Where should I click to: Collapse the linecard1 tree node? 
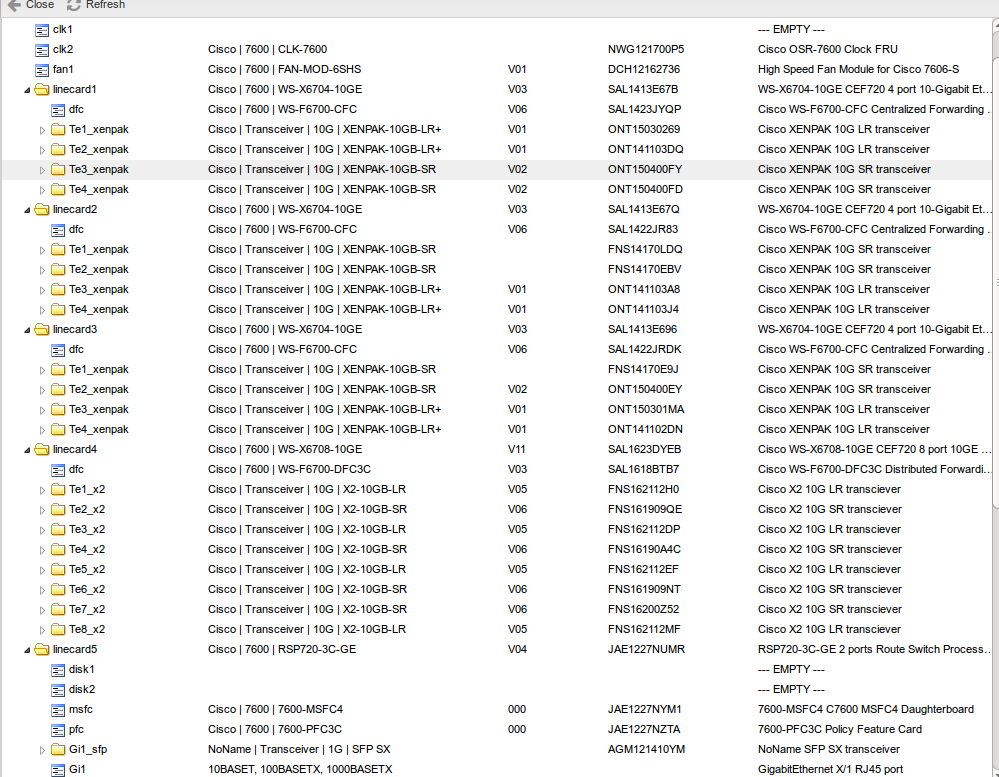coord(27,90)
